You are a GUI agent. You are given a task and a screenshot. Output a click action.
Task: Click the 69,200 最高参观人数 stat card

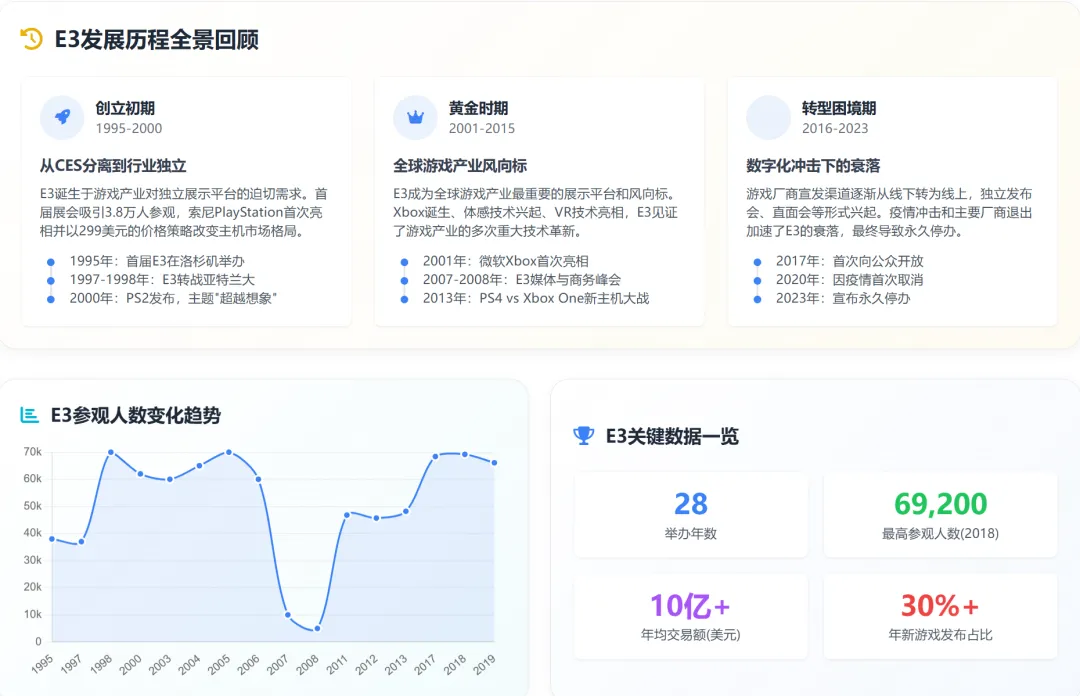(940, 514)
